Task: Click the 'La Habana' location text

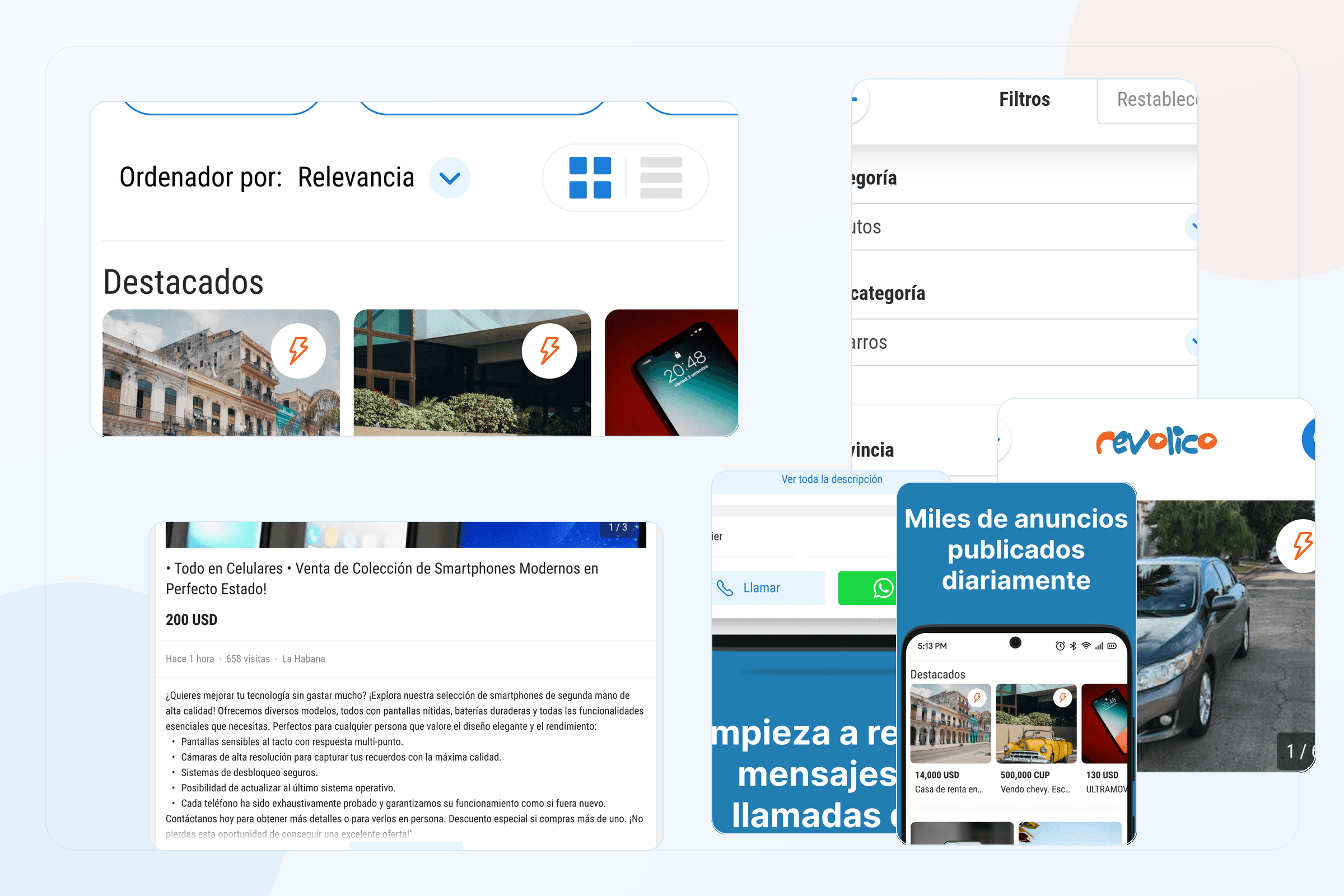Action: (x=304, y=659)
